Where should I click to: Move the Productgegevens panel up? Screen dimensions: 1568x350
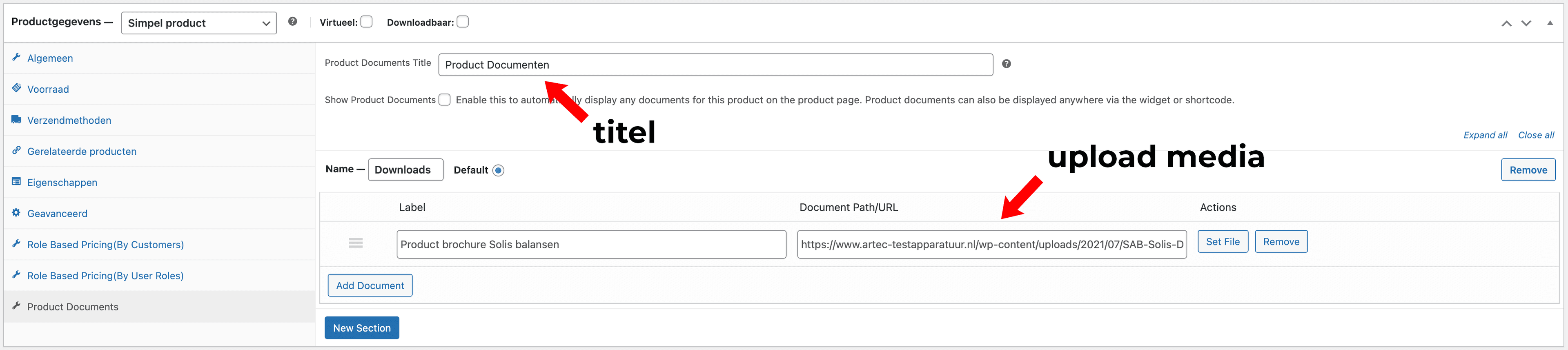pyautogui.click(x=1506, y=23)
